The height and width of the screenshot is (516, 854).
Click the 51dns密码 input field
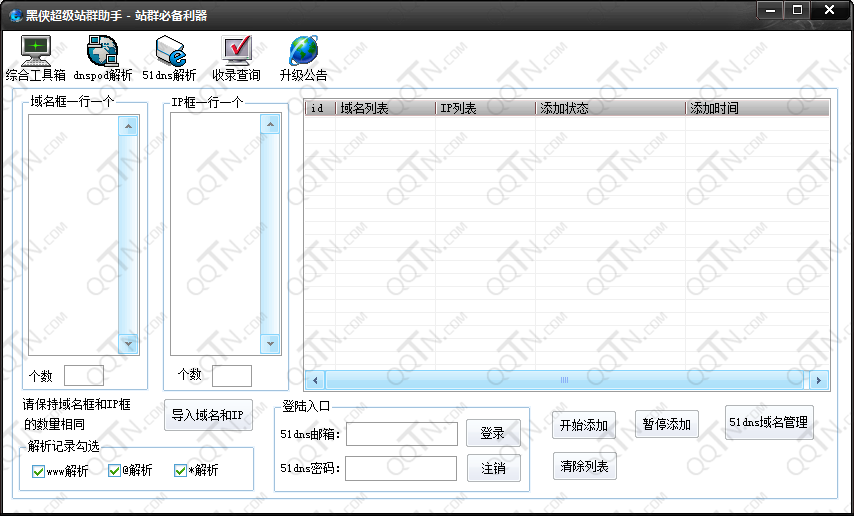tap(401, 468)
